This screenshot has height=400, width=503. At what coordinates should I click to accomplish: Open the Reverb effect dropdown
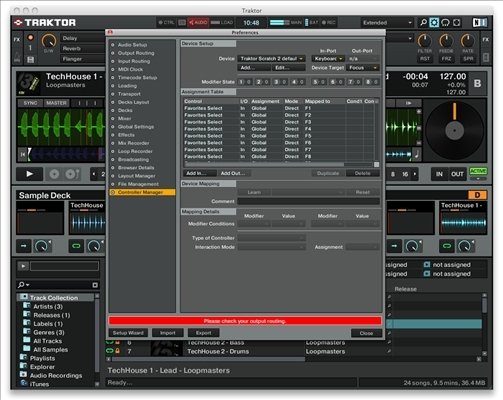[x=83, y=48]
